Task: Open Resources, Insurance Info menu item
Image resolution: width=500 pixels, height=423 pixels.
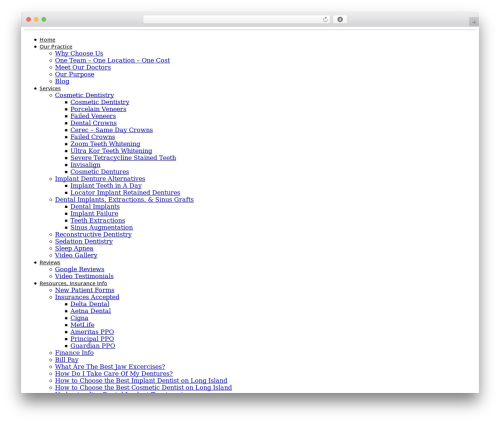Action: pos(73,283)
